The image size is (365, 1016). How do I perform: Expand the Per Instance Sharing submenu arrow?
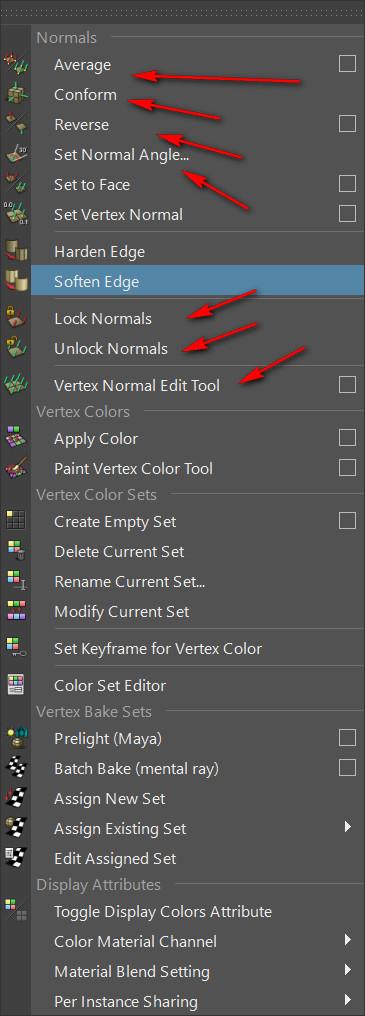coord(348,999)
